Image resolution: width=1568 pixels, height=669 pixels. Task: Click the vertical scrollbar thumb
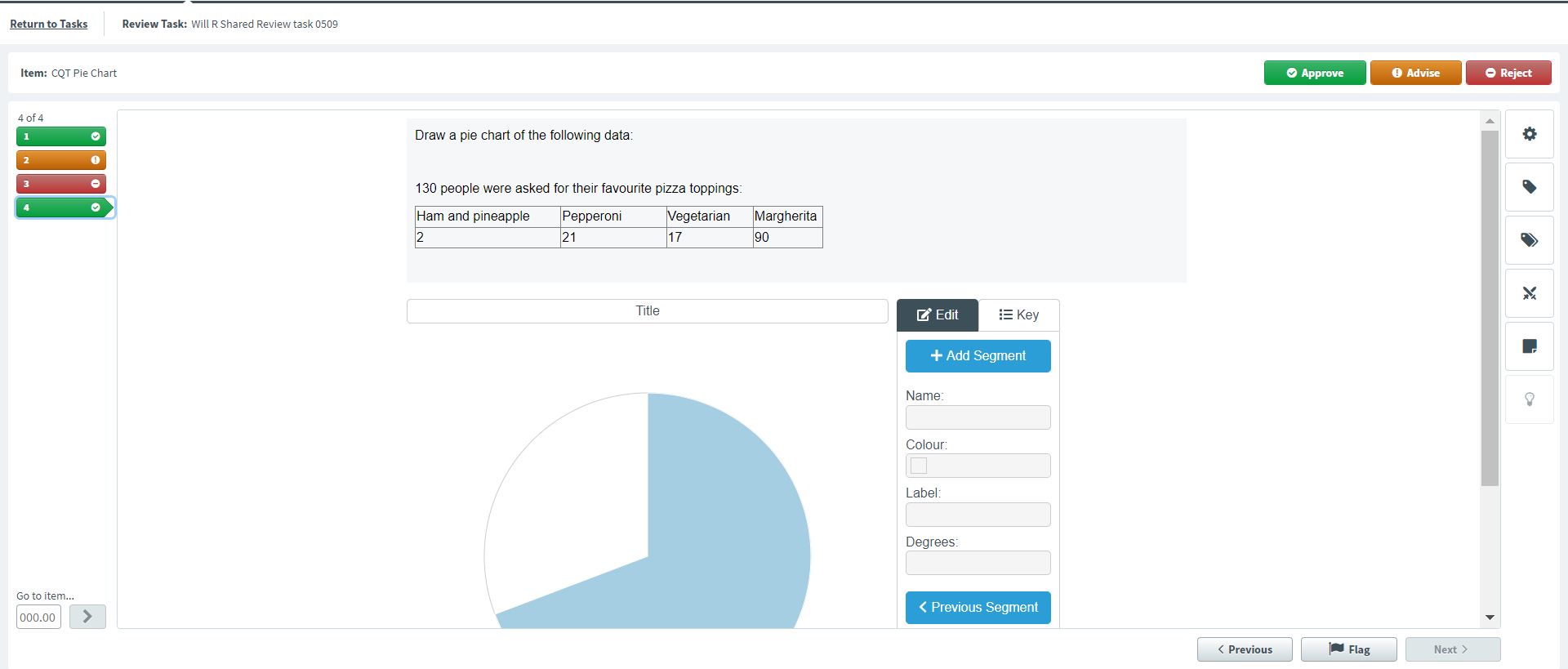click(x=1490, y=308)
